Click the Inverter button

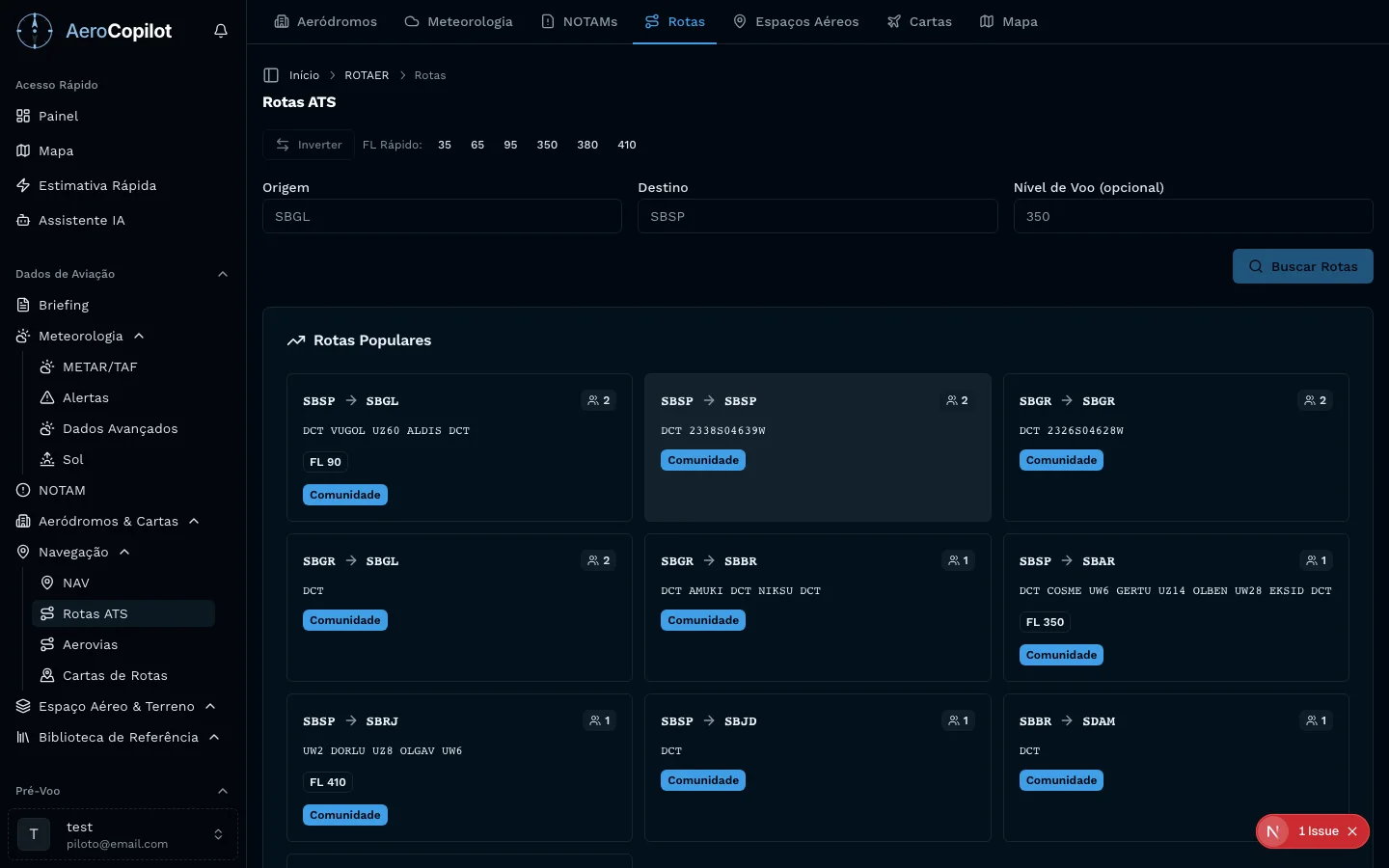click(309, 145)
